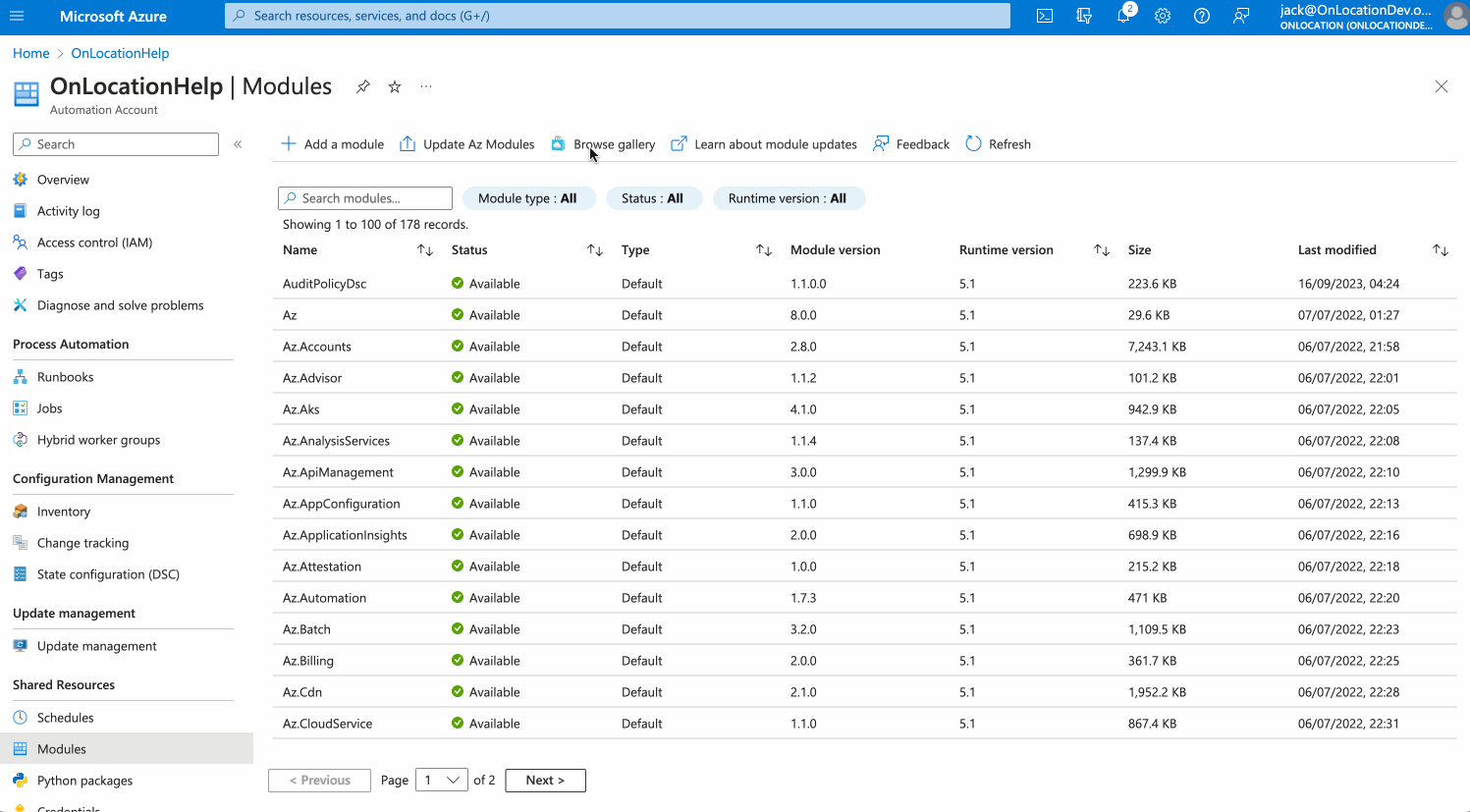Open the Az.Automation module row
1470x812 pixels.
(864, 598)
